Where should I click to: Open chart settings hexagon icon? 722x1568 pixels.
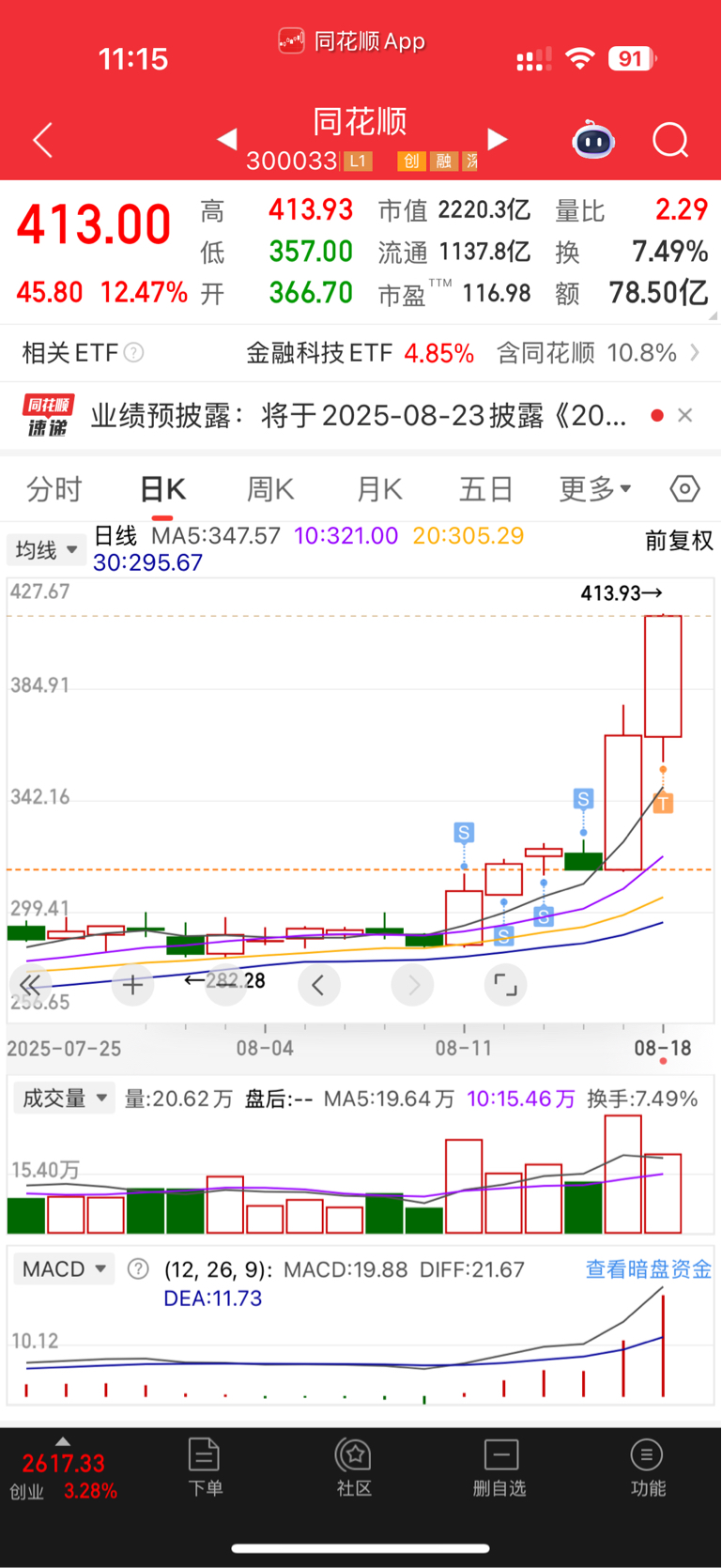pos(684,488)
